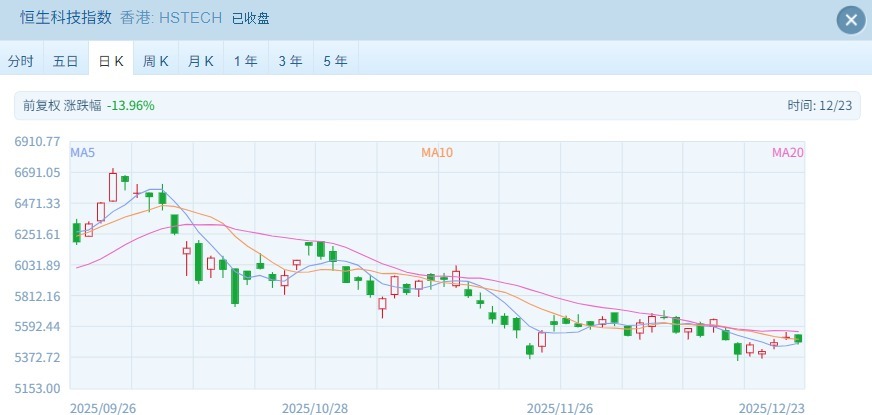Click the MA20 indicator label
The height and width of the screenshot is (415, 872).
(x=787, y=152)
